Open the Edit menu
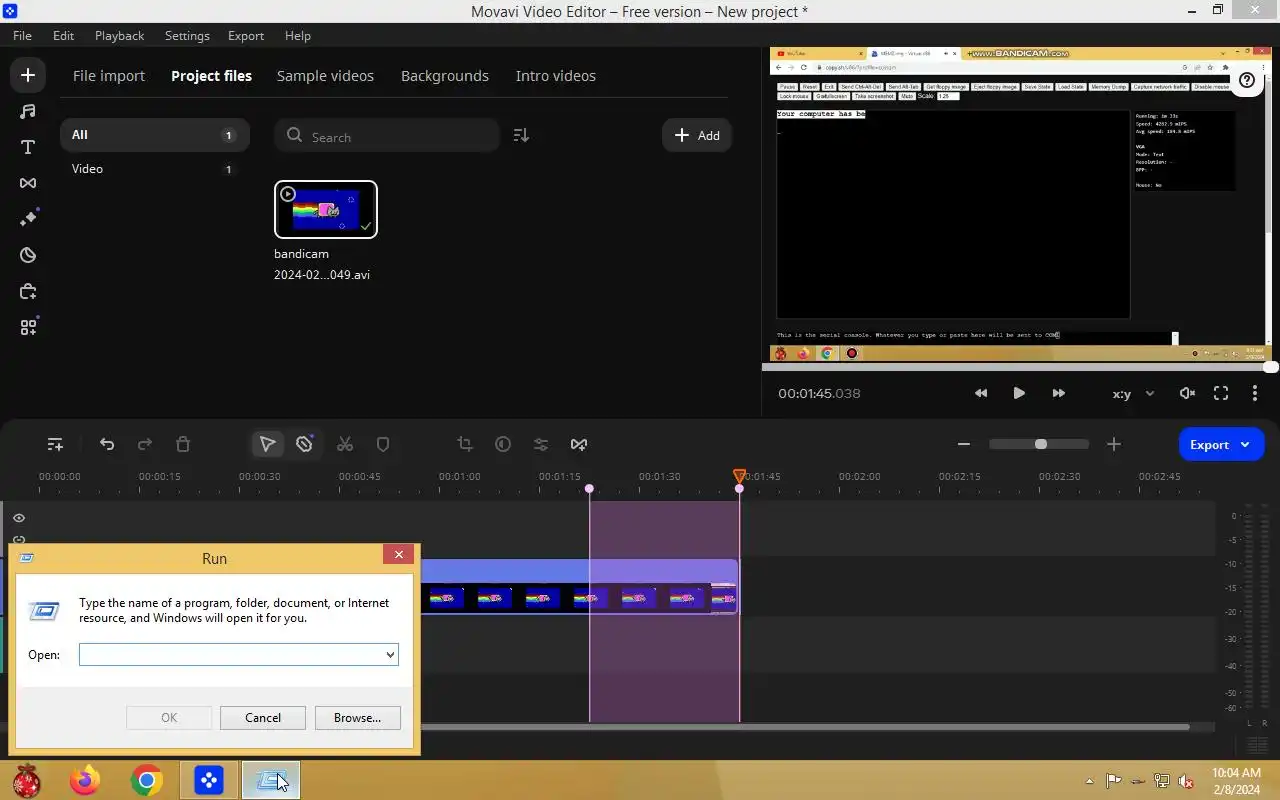 63,35
